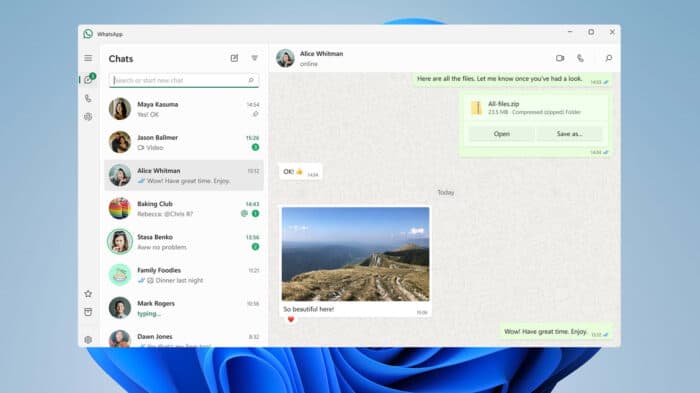Open the Jason Ballmer chat

184,142
